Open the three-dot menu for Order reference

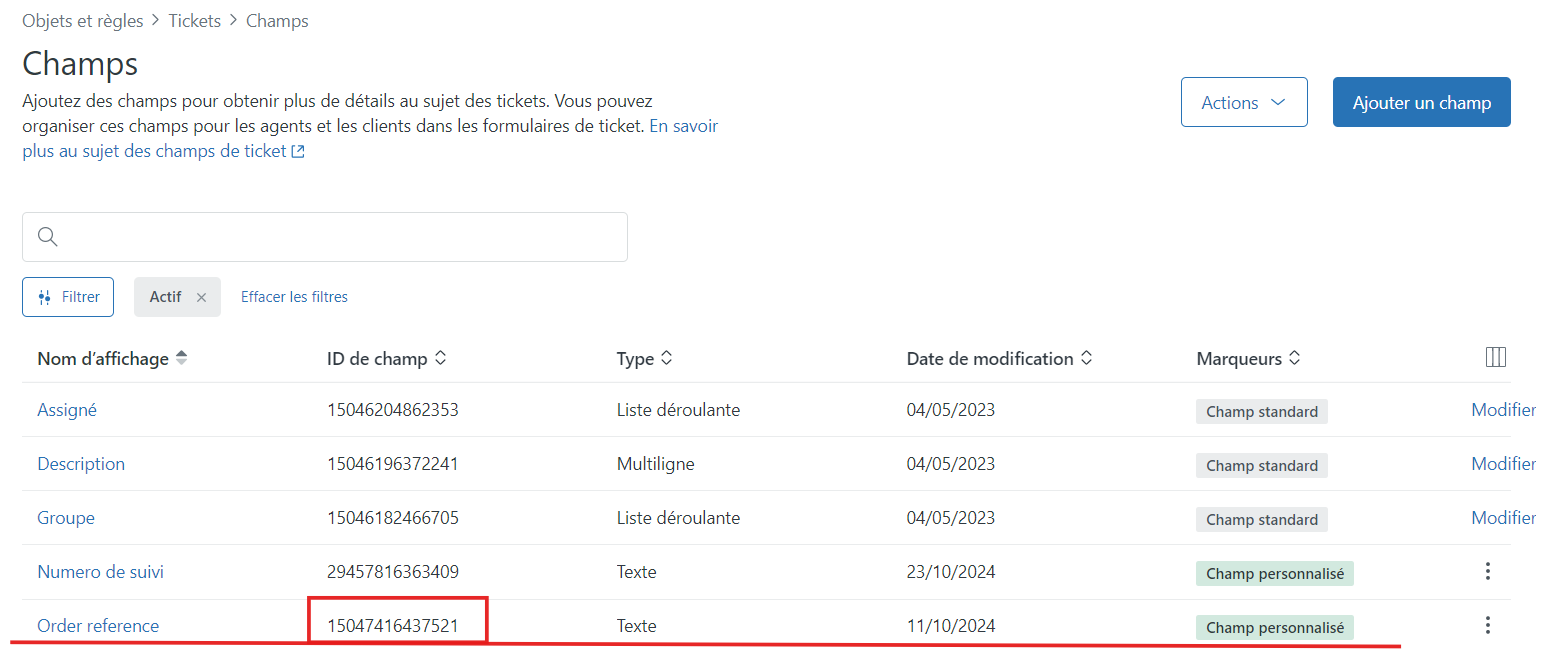click(1487, 625)
